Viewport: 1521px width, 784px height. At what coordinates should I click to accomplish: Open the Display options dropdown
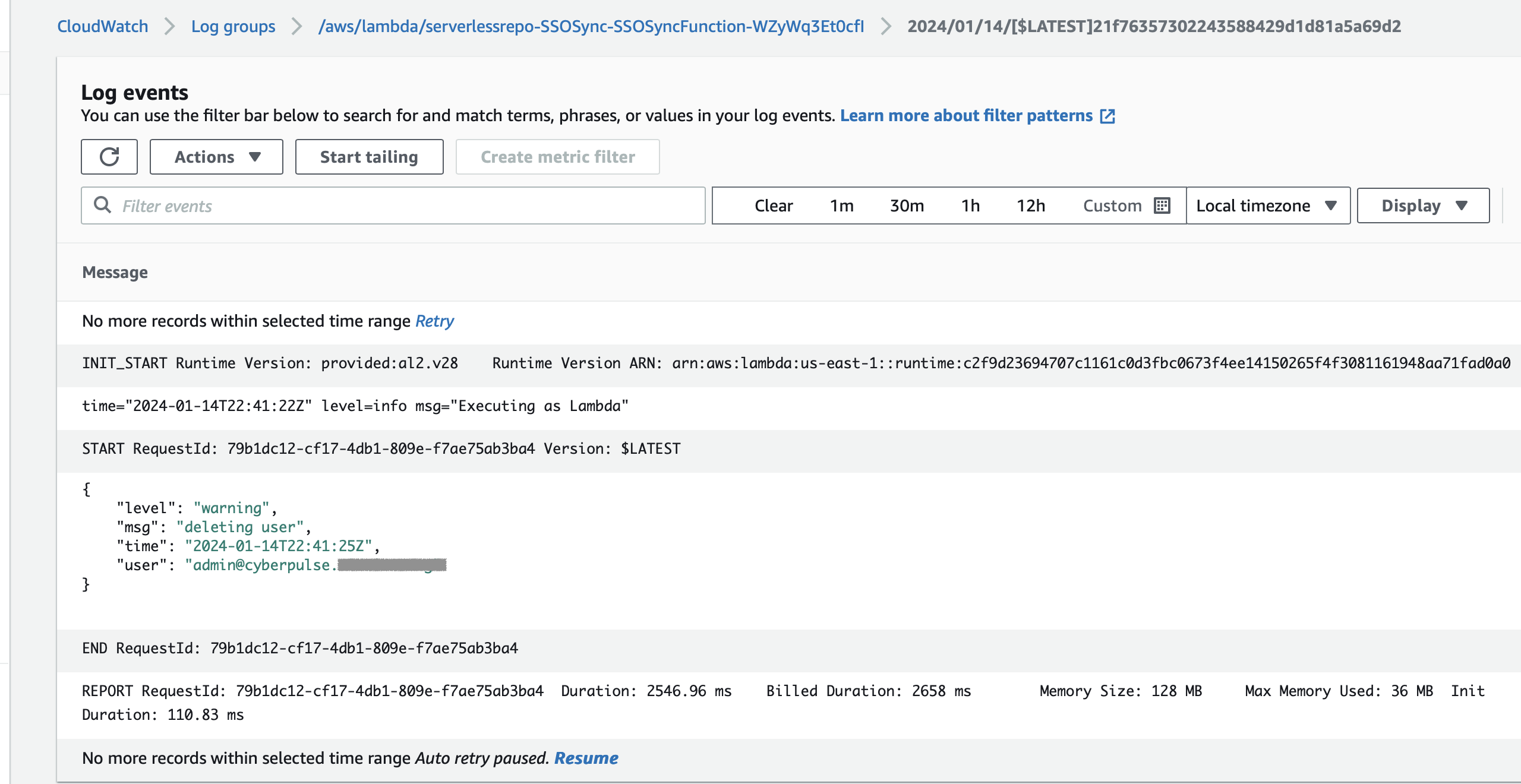click(1423, 206)
